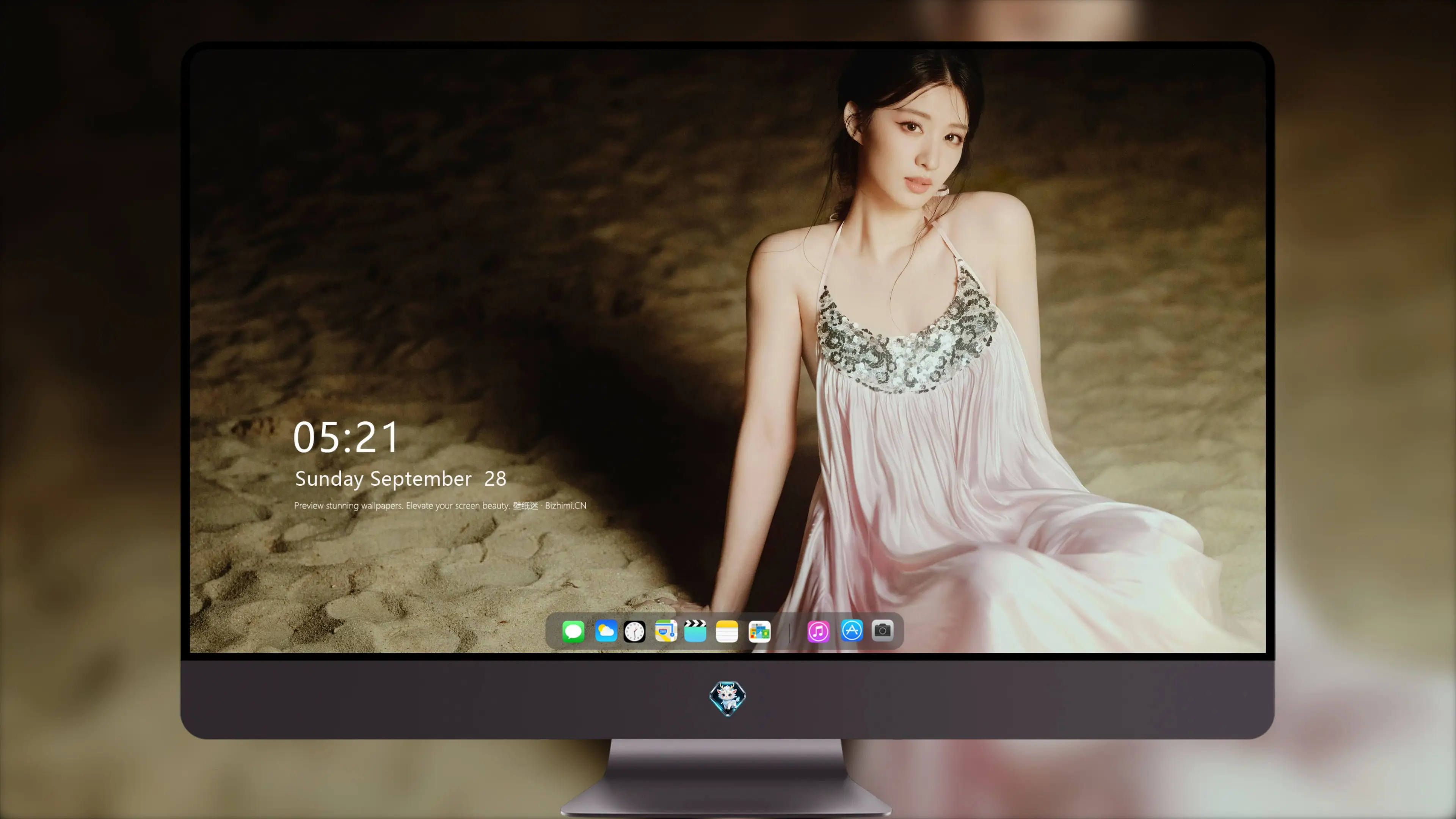Click the 05:21 clock display
1456x819 pixels.
click(346, 437)
